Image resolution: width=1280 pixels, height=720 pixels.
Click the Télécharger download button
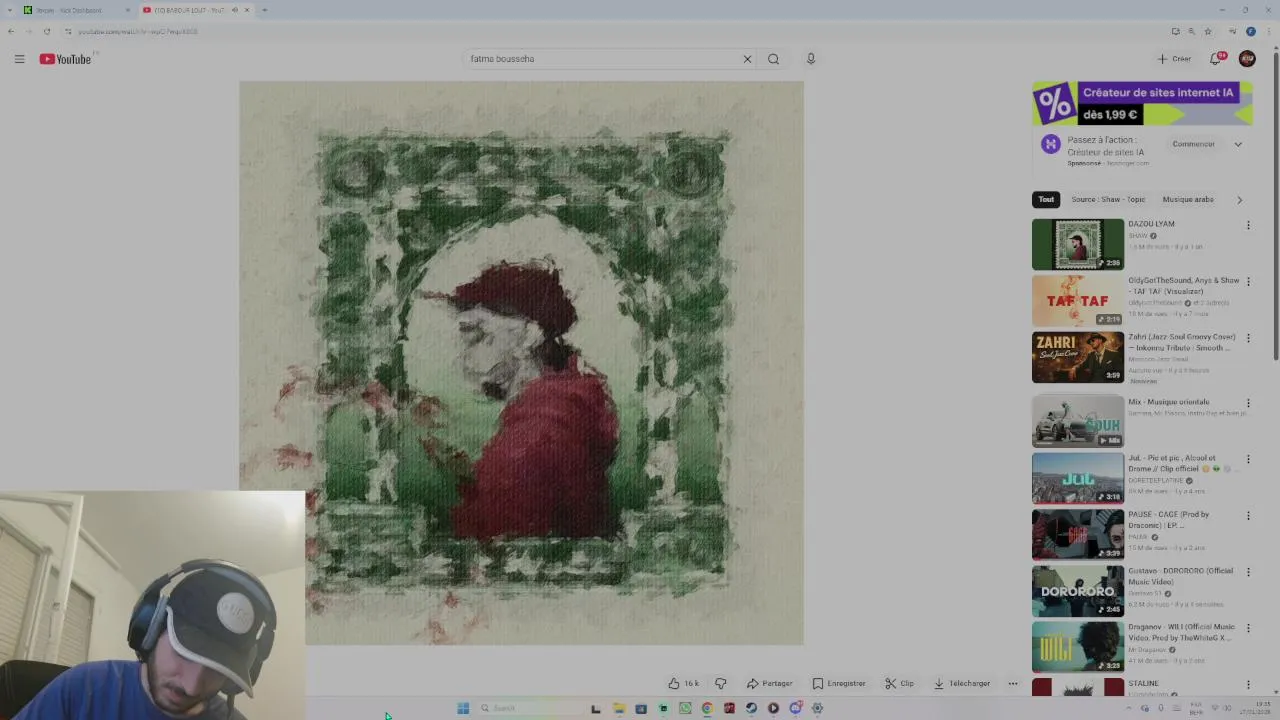point(961,684)
